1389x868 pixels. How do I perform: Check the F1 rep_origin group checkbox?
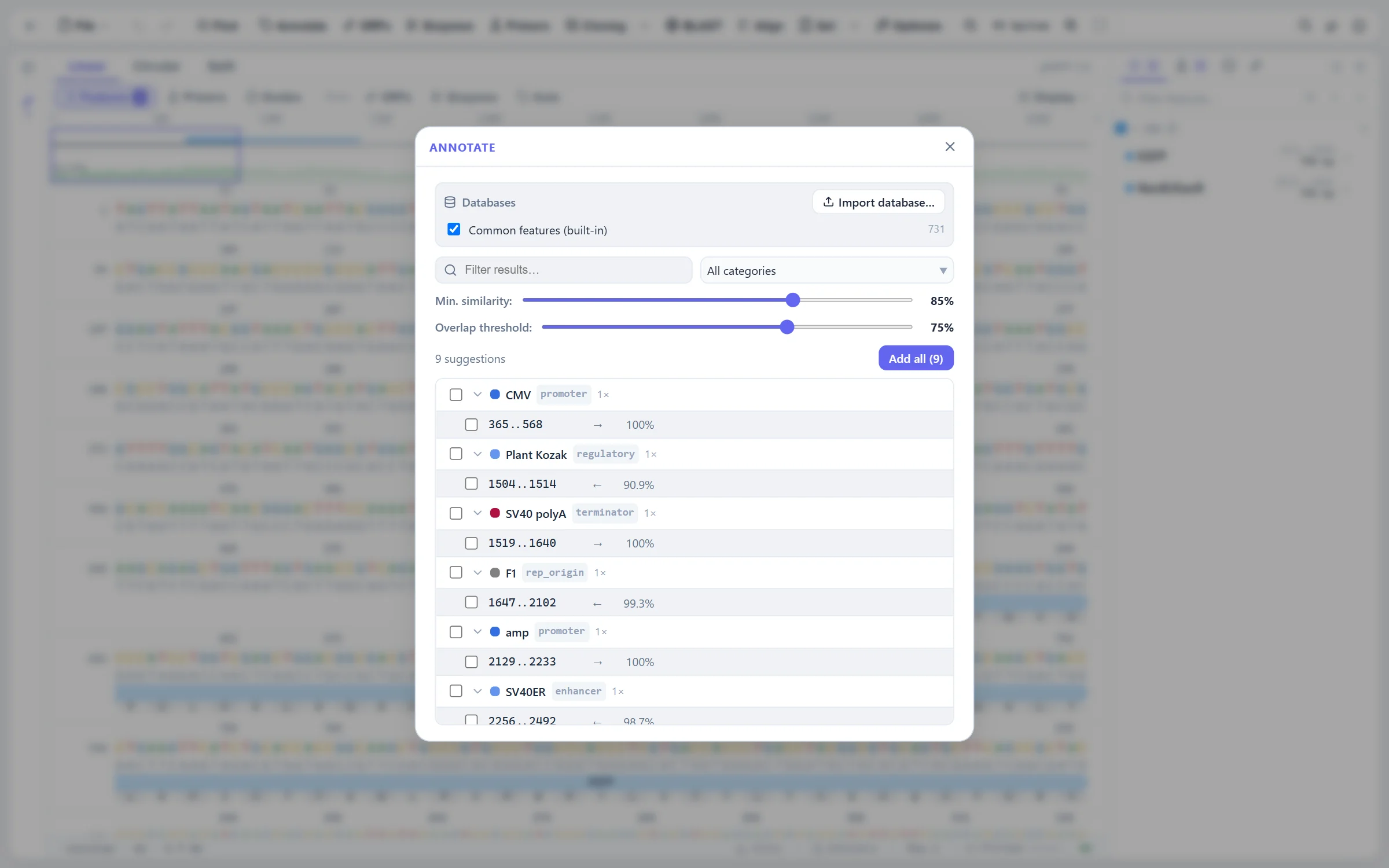(456, 573)
